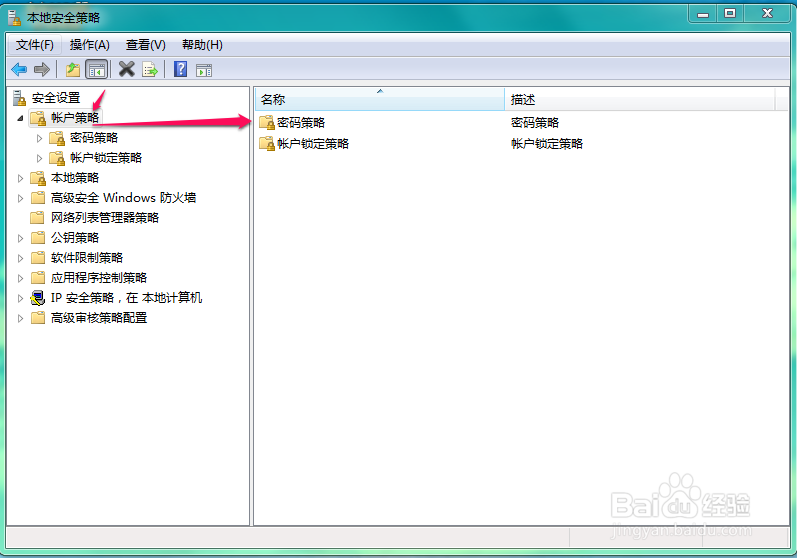
Task: Expand the 高级安全 Windows 防火墙 node
Action: point(20,198)
